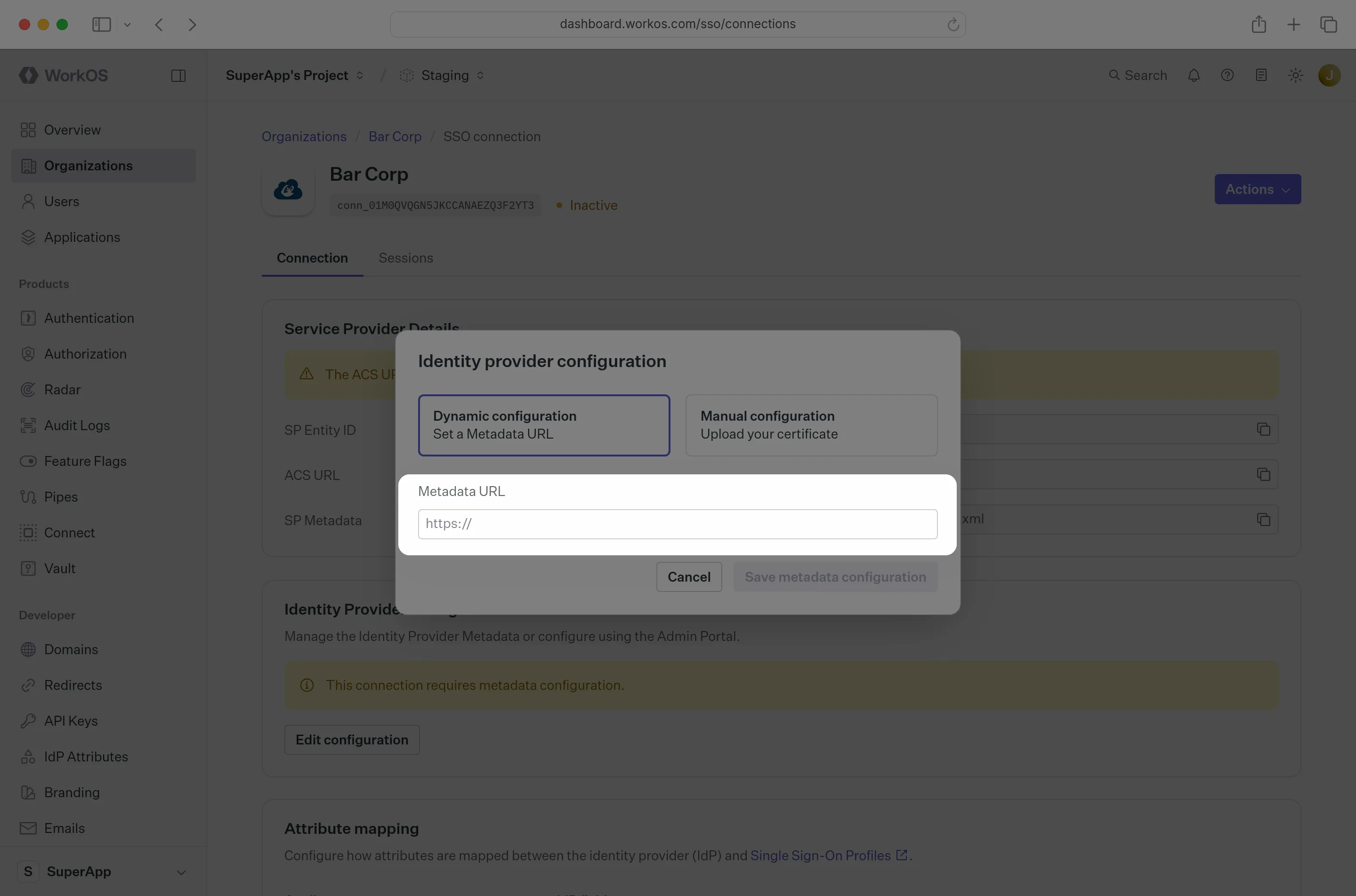1356x896 pixels.
Task: Click Save metadata configuration button
Action: 835,577
